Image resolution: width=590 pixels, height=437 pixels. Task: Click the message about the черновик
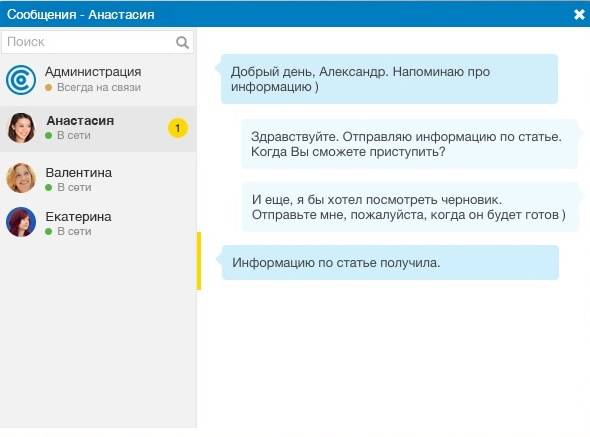(x=409, y=207)
